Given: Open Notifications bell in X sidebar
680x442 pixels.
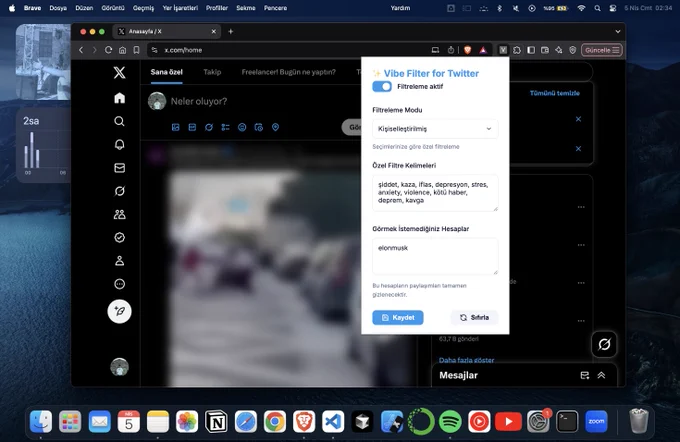Looking at the screenshot, I should tap(120, 144).
